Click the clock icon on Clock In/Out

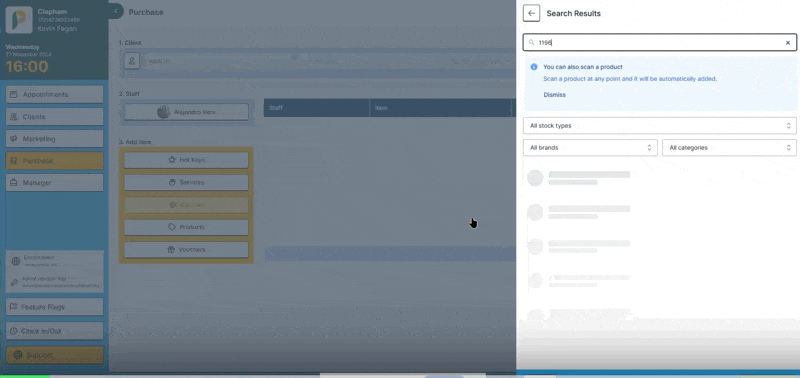coord(14,331)
